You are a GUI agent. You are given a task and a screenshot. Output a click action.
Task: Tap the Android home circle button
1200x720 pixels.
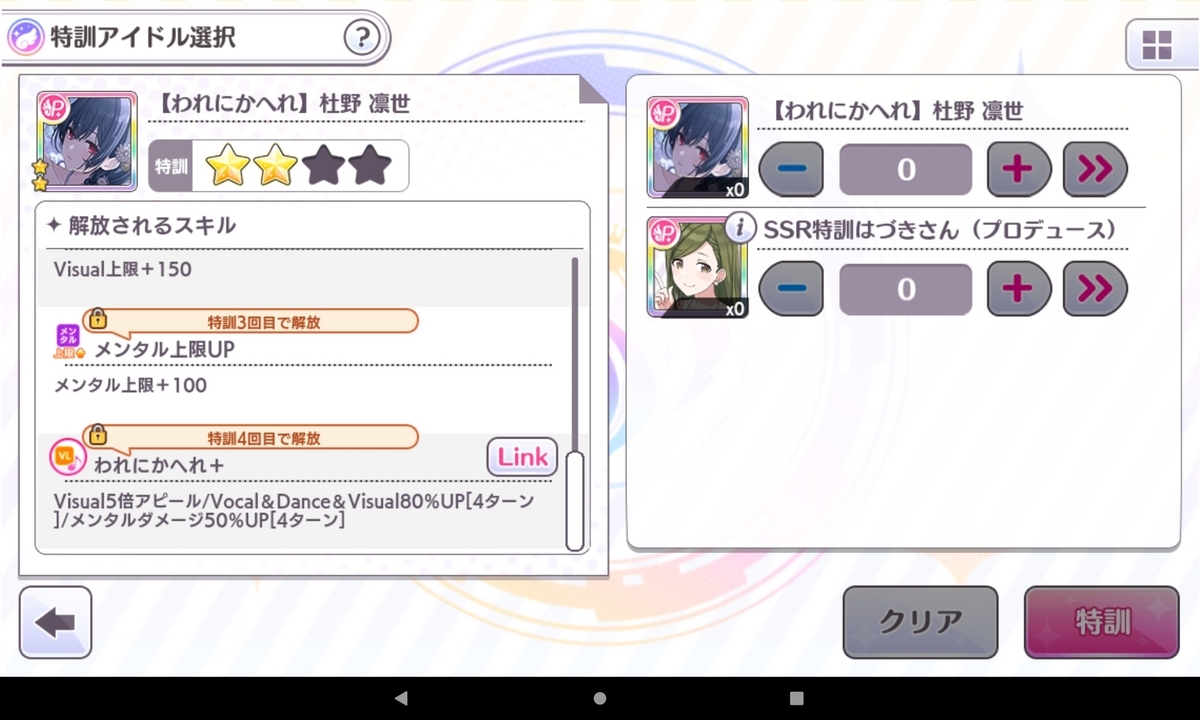pos(600,698)
